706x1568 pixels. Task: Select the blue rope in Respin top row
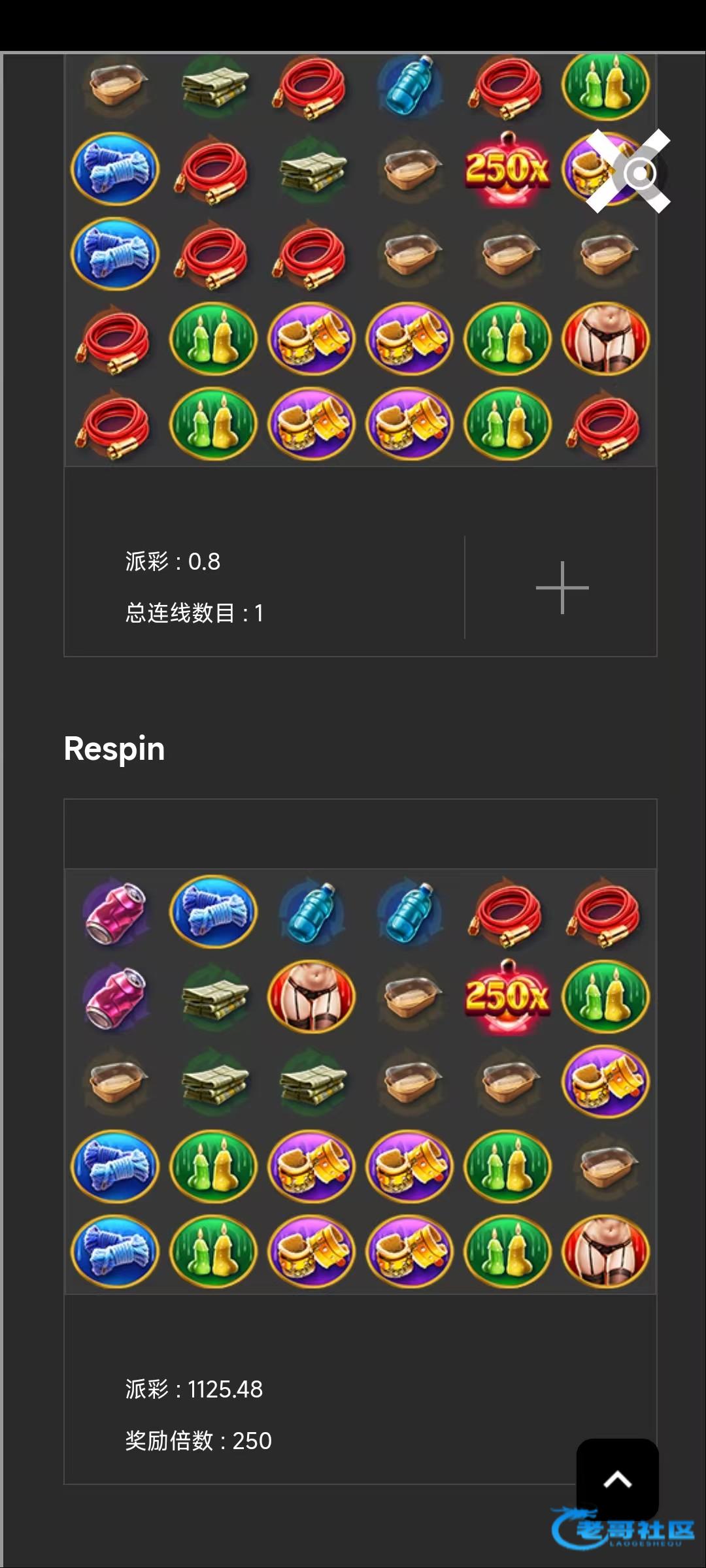pyautogui.click(x=213, y=911)
